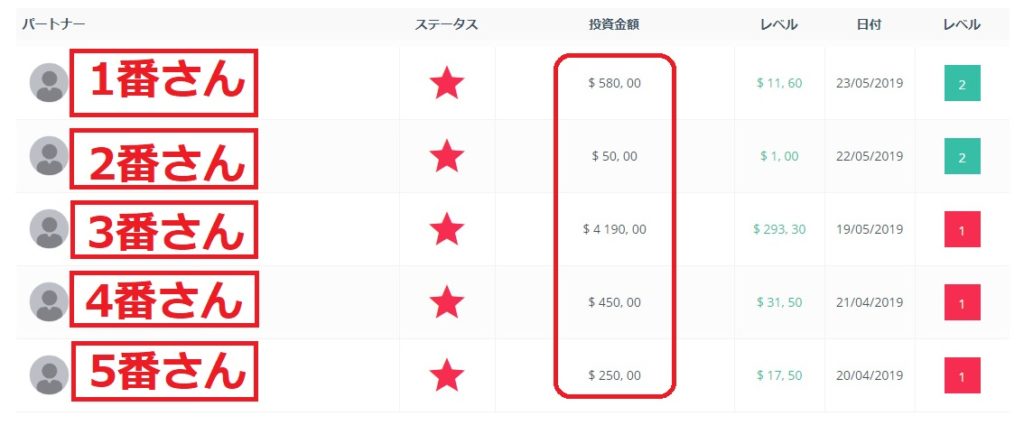This screenshot has width=1024, height=425.
Task: Click the star status icon for 5番さん
Action: coord(447,375)
